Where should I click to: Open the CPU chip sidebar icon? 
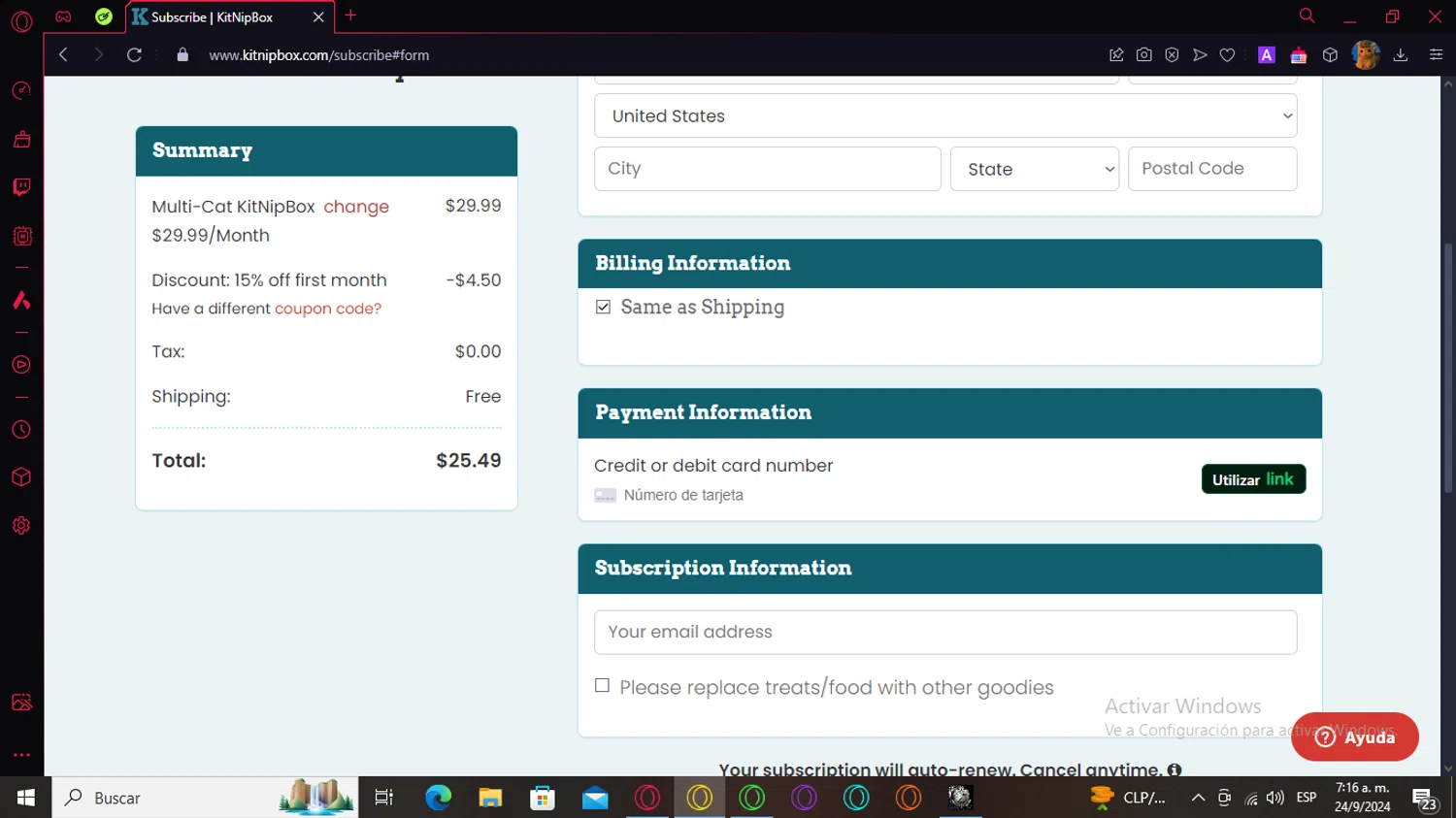[x=21, y=236]
